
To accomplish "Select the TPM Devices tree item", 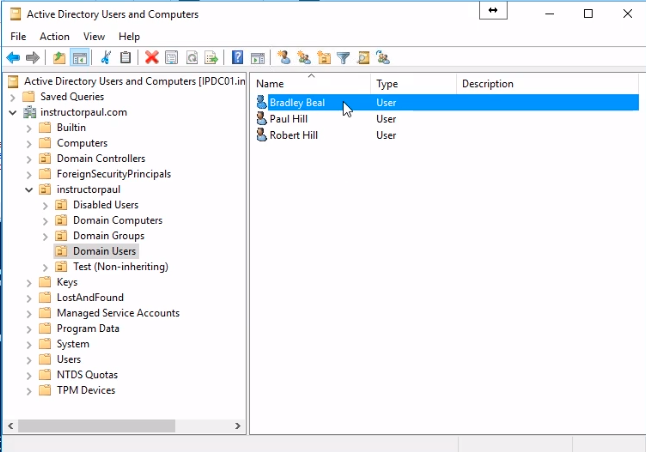I will click(86, 390).
